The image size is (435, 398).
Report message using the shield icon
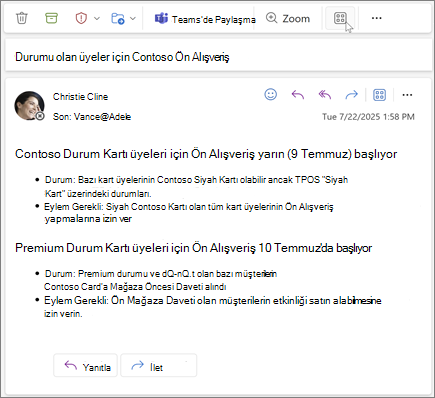pyautogui.click(x=81, y=18)
